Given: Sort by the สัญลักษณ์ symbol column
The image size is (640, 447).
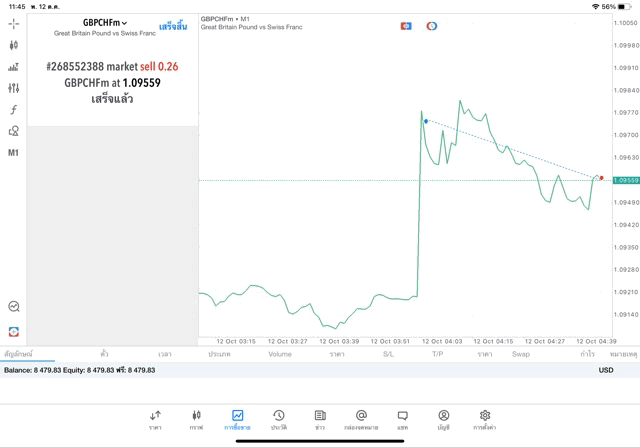Looking at the screenshot, I should coord(18,354).
